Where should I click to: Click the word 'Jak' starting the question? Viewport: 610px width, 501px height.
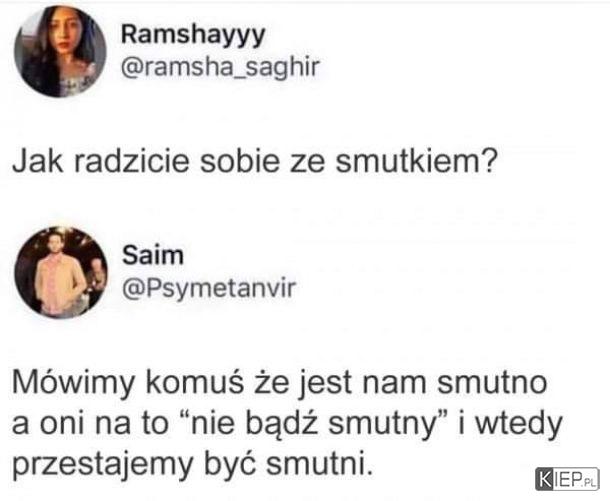[x=37, y=161]
